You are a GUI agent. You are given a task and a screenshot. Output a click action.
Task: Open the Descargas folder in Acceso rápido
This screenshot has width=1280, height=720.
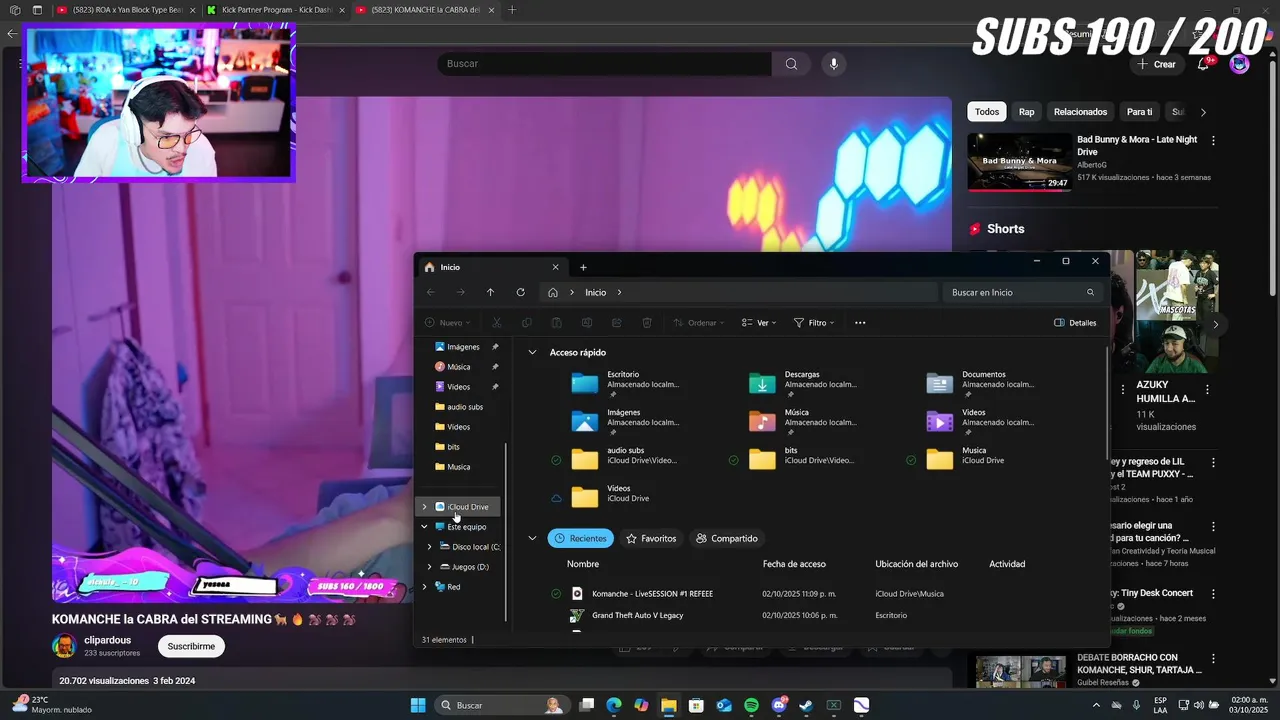[805, 384]
